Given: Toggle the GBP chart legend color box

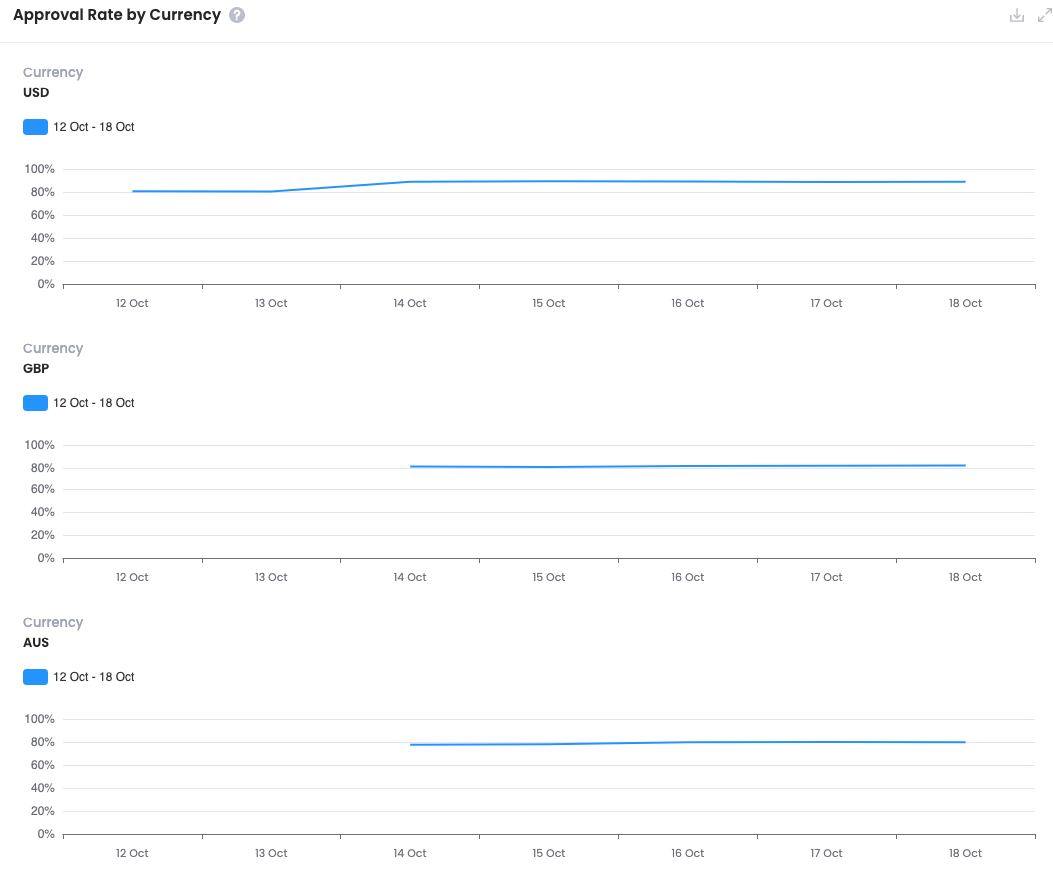Looking at the screenshot, I should coord(36,403).
